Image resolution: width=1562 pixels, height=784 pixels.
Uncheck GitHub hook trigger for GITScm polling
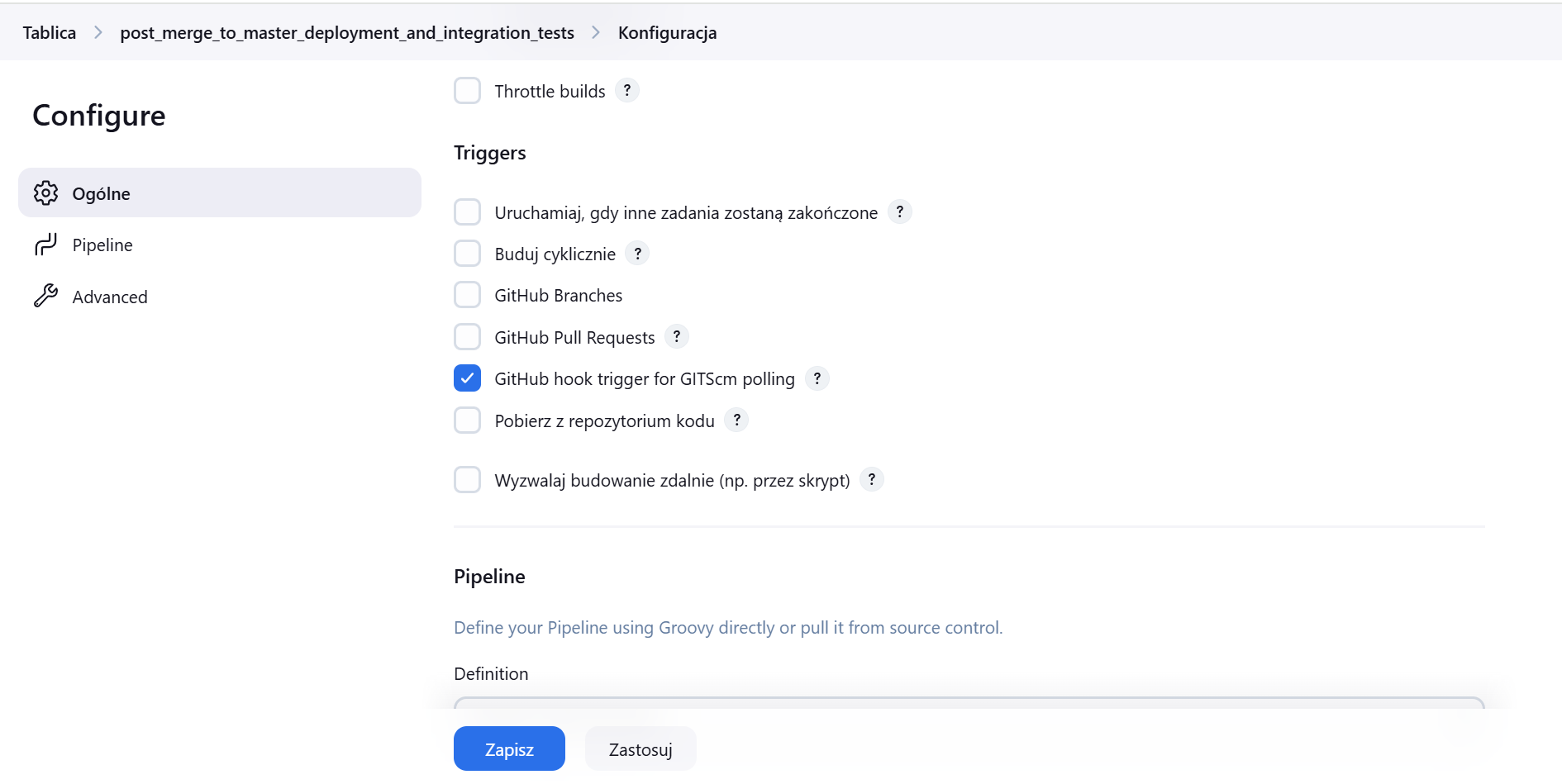tap(467, 378)
